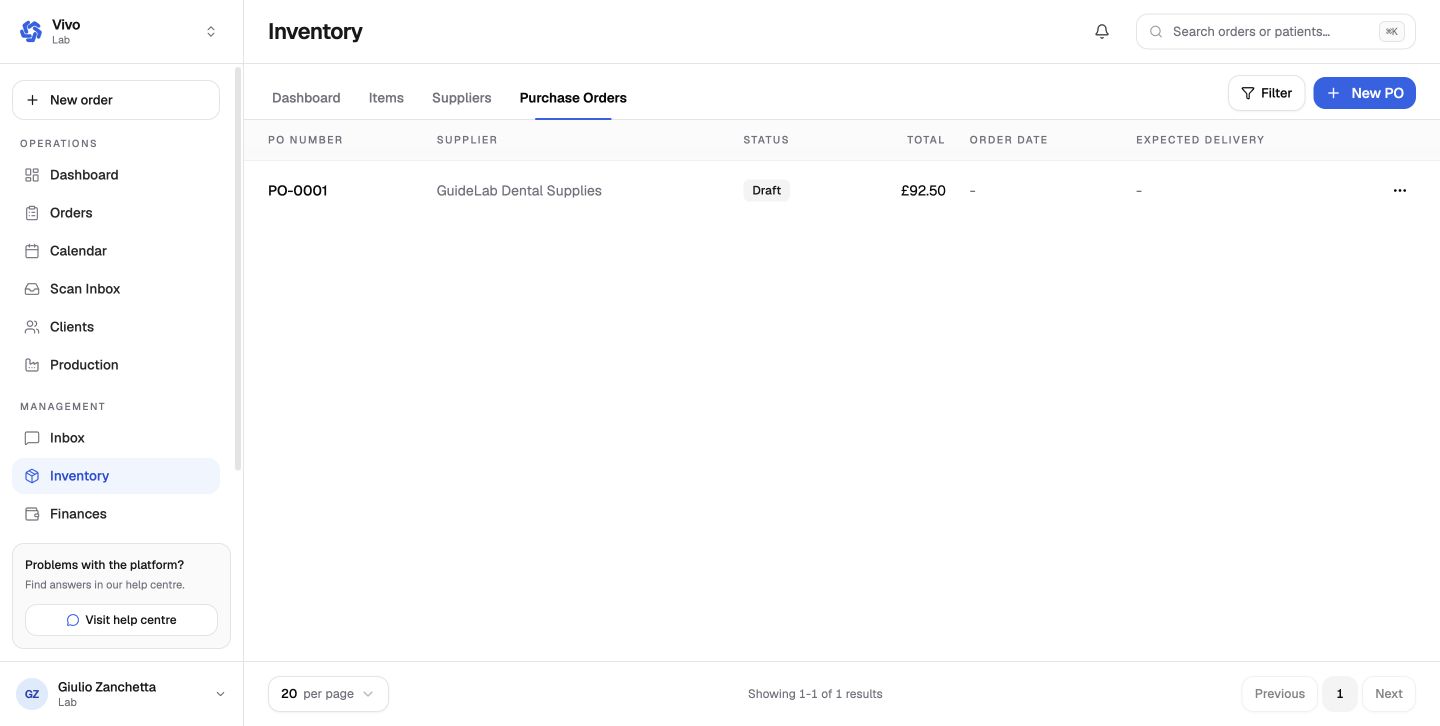The width and height of the screenshot is (1440, 726).
Task: Switch to the Items tab
Action: pos(386,98)
